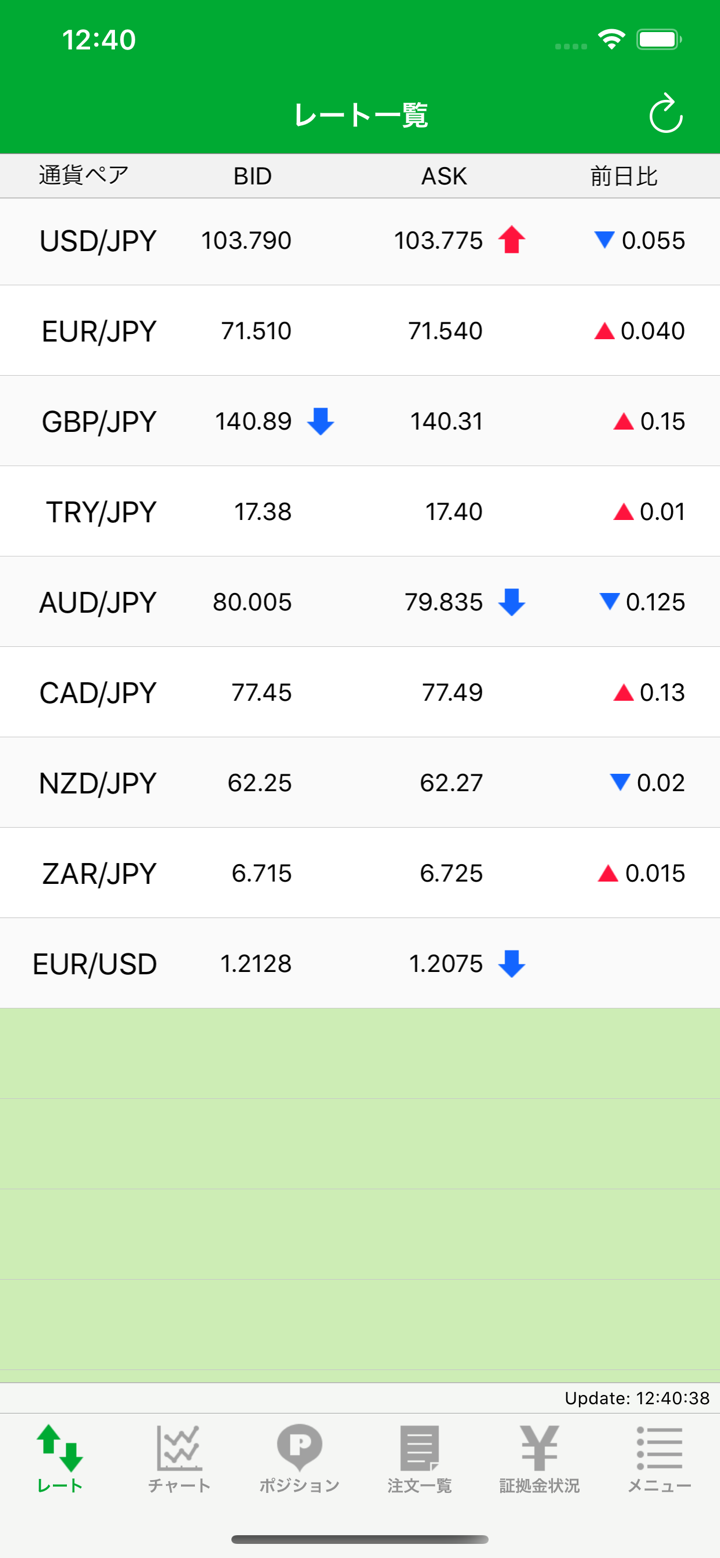Tap the Update 12:40:38 timestamp
This screenshot has width=720, height=1558.
pos(637,1398)
